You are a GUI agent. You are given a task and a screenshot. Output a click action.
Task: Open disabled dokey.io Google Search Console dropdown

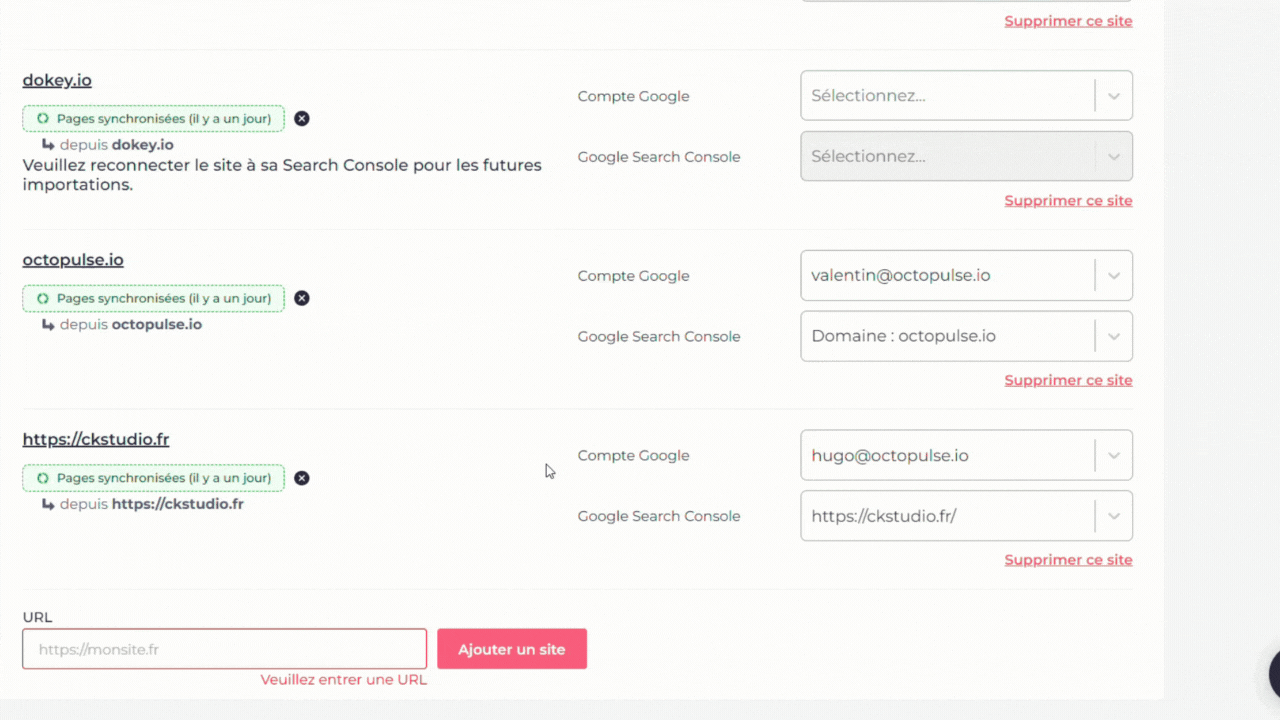(x=966, y=156)
